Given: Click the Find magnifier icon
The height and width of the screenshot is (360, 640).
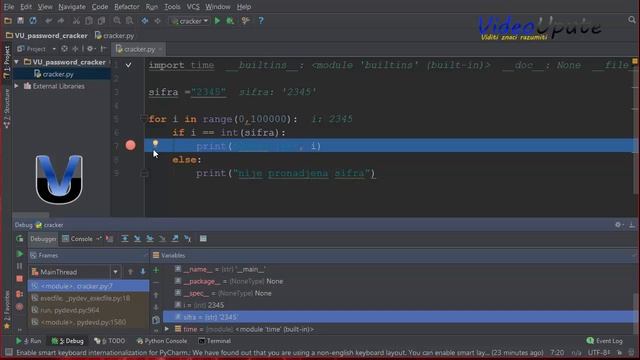Looking at the screenshot, I should [x=117, y=21].
